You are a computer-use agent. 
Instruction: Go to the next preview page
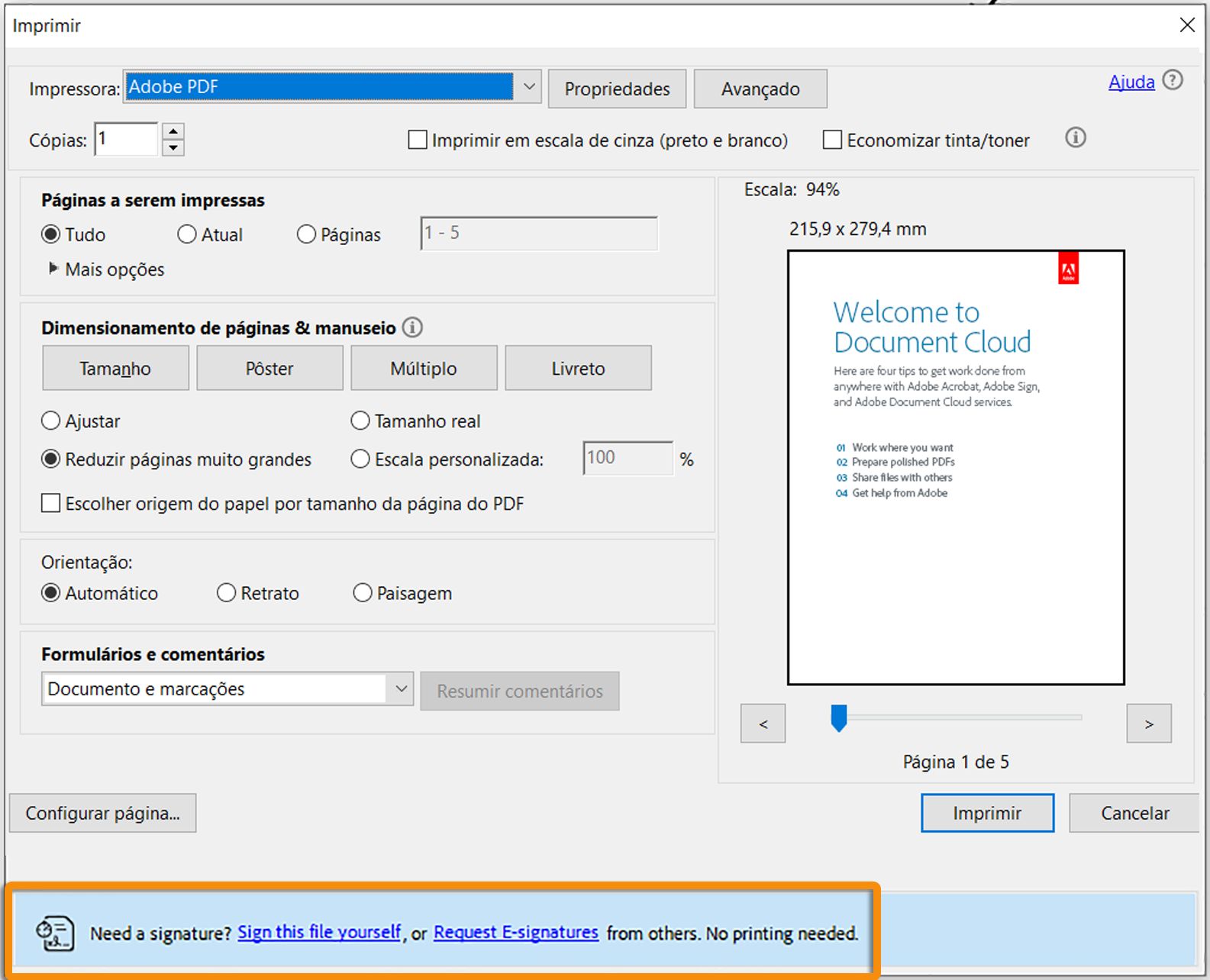pos(1149,723)
